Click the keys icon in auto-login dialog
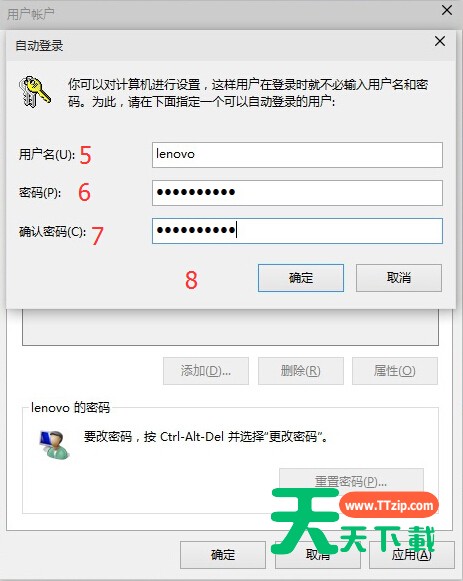 34,92
